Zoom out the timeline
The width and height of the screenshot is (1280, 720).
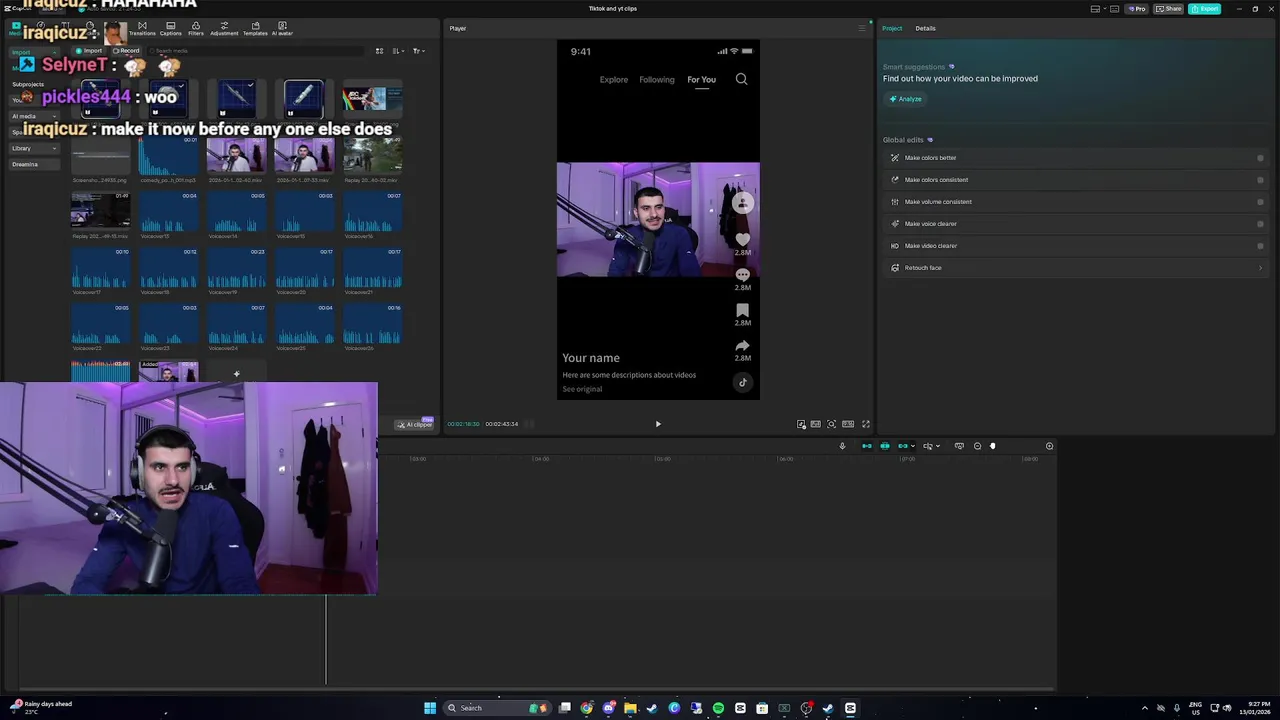click(x=978, y=446)
